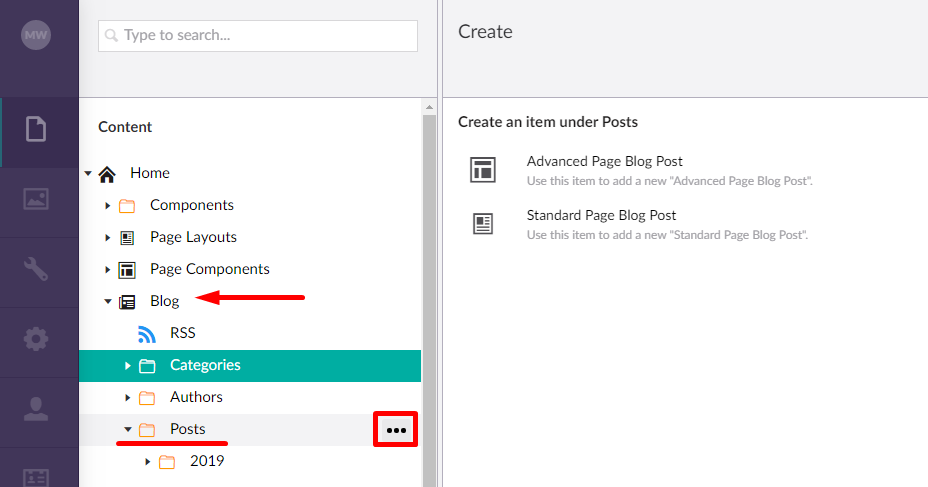Click the Categories folder icon
This screenshot has height=487, width=928.
coord(147,366)
